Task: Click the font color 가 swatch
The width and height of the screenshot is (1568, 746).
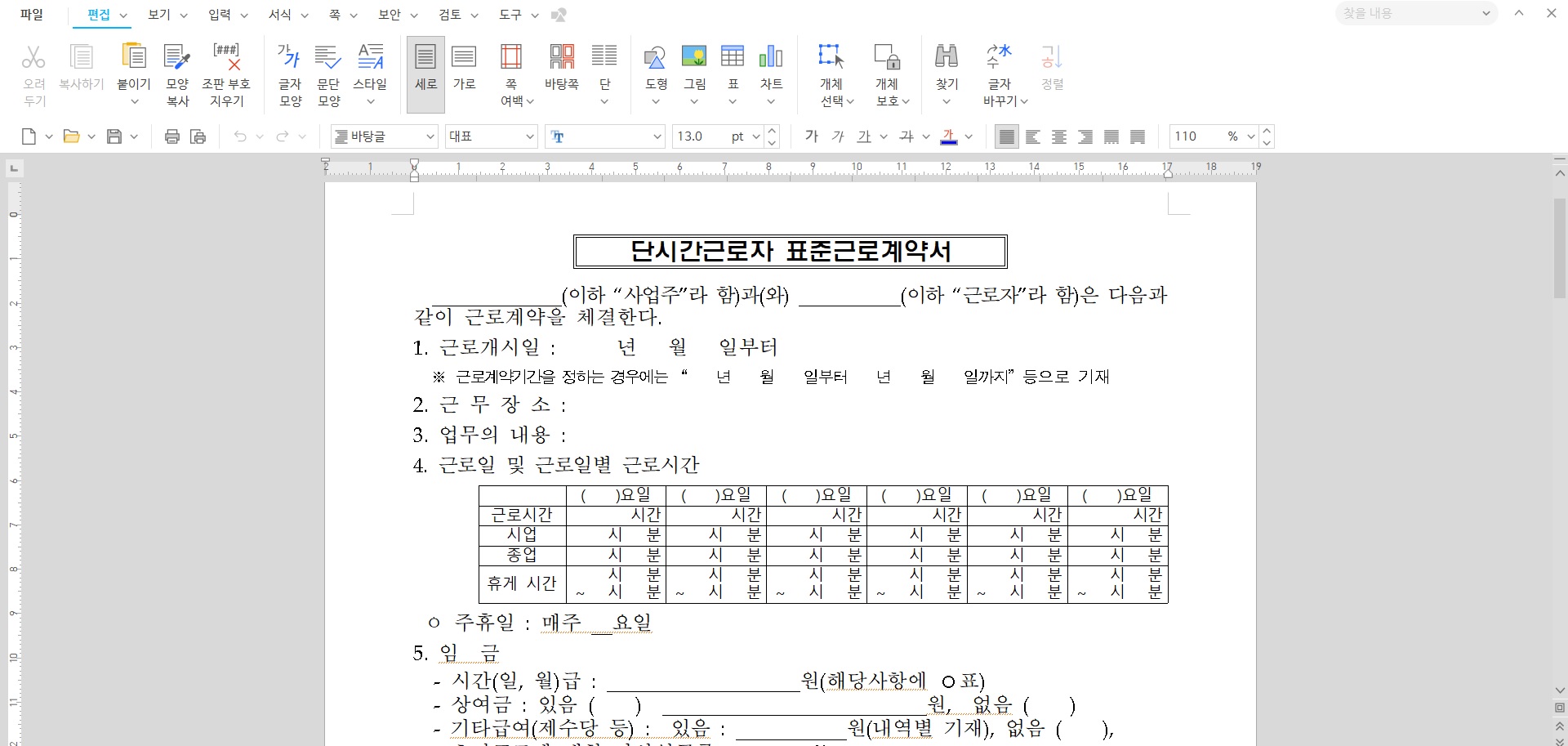Action: [x=949, y=136]
